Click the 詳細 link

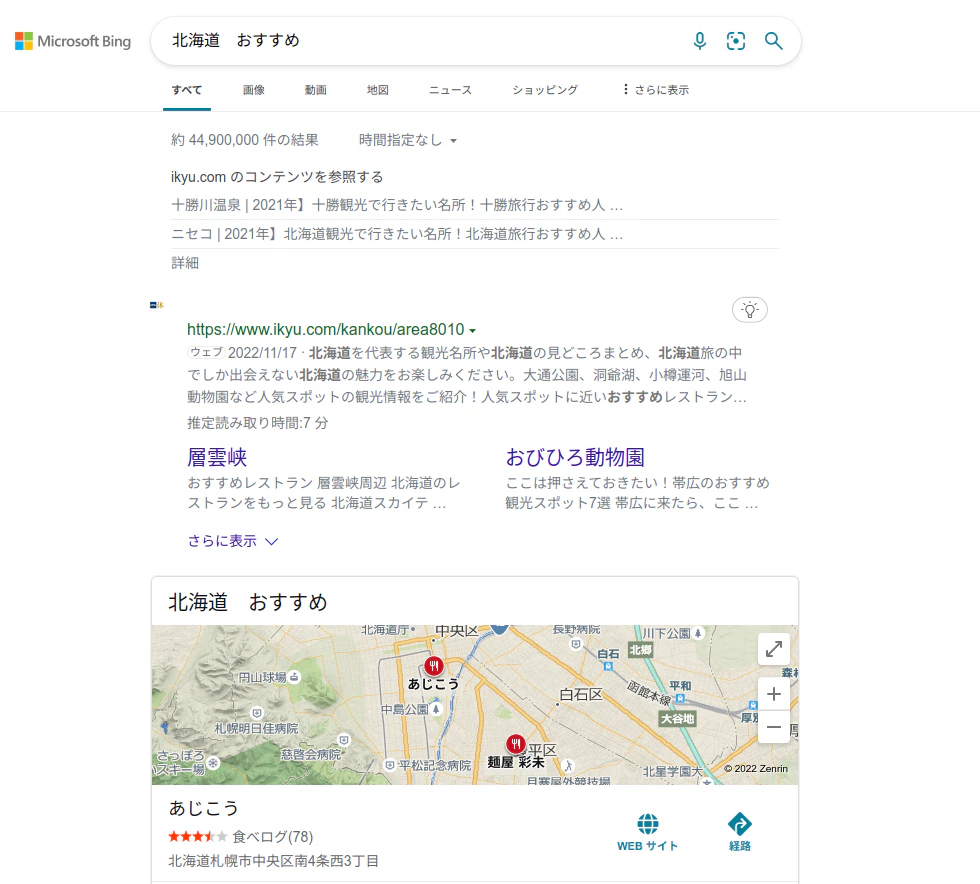pyautogui.click(x=185, y=263)
